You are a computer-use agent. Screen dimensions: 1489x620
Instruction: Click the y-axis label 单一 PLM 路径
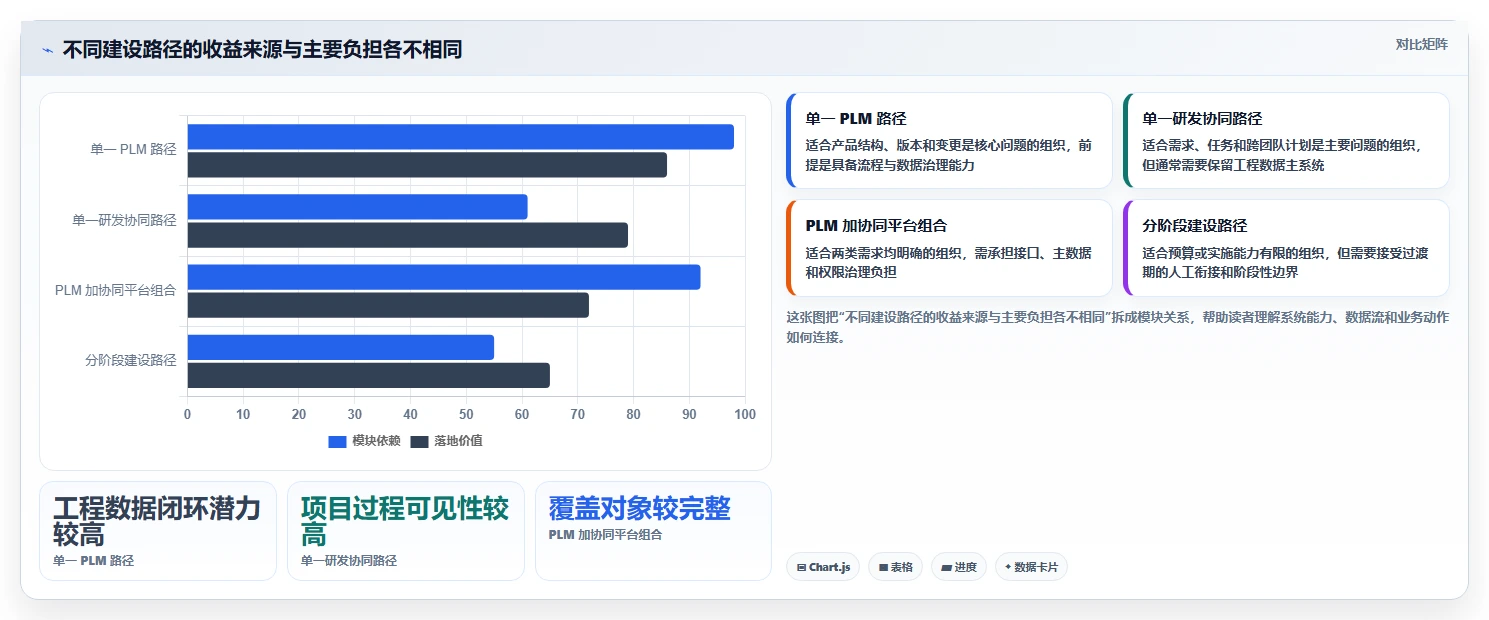point(133,150)
